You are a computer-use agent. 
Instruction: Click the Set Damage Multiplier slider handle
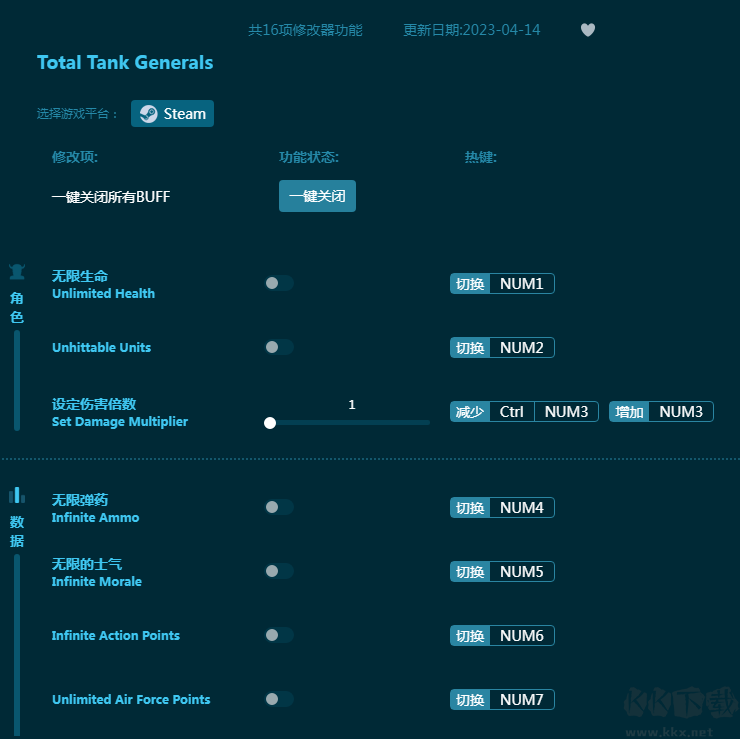coord(270,423)
